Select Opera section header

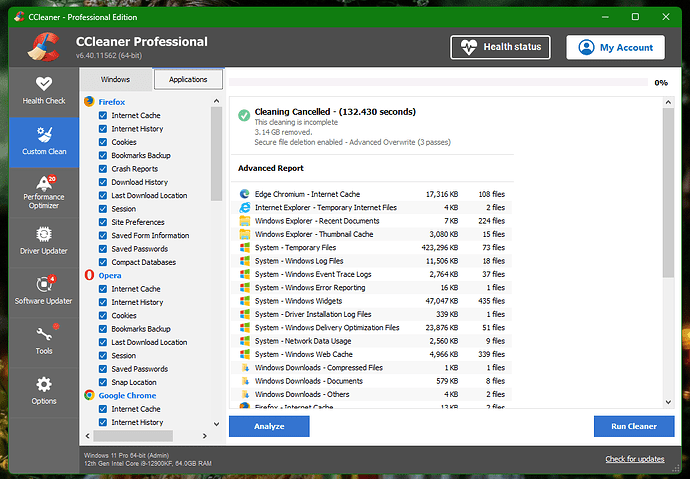(110, 275)
